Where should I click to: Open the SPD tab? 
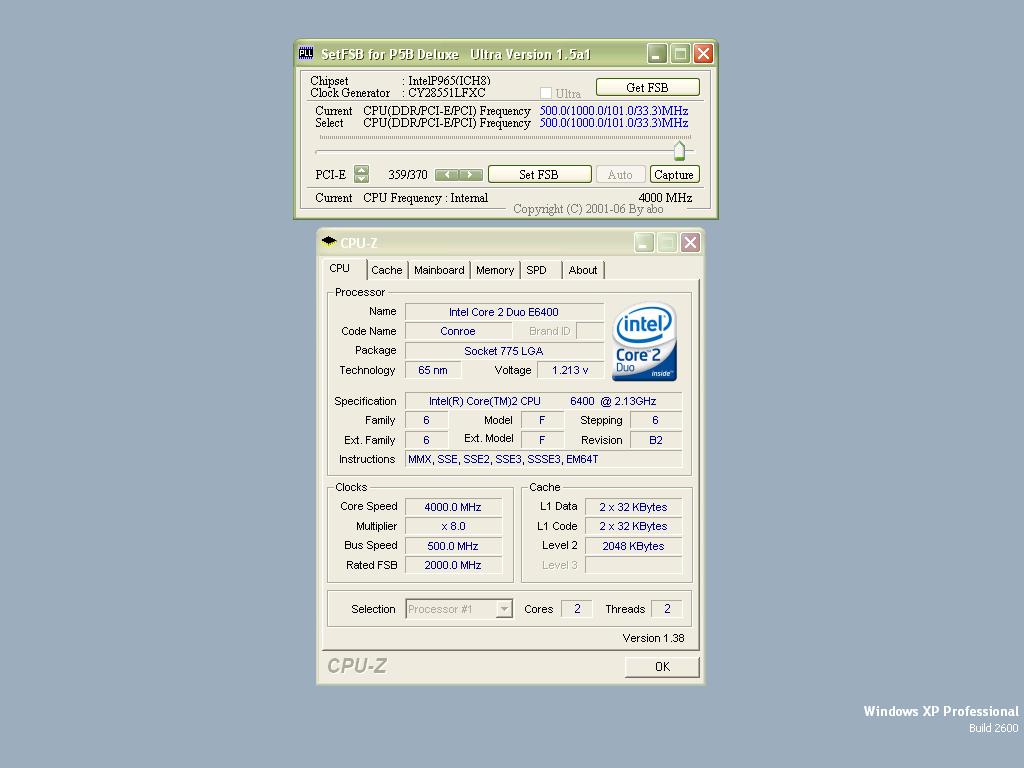coord(536,270)
